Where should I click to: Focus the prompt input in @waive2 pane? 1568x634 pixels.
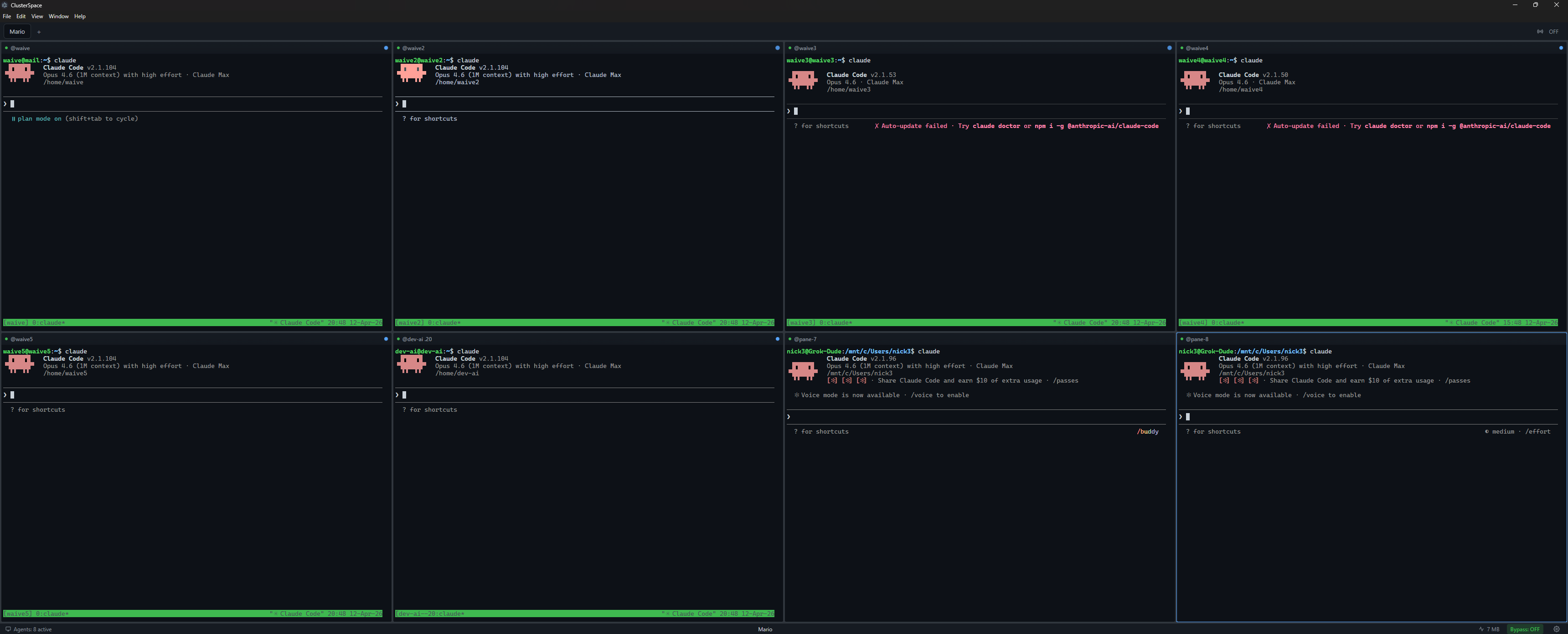click(584, 104)
